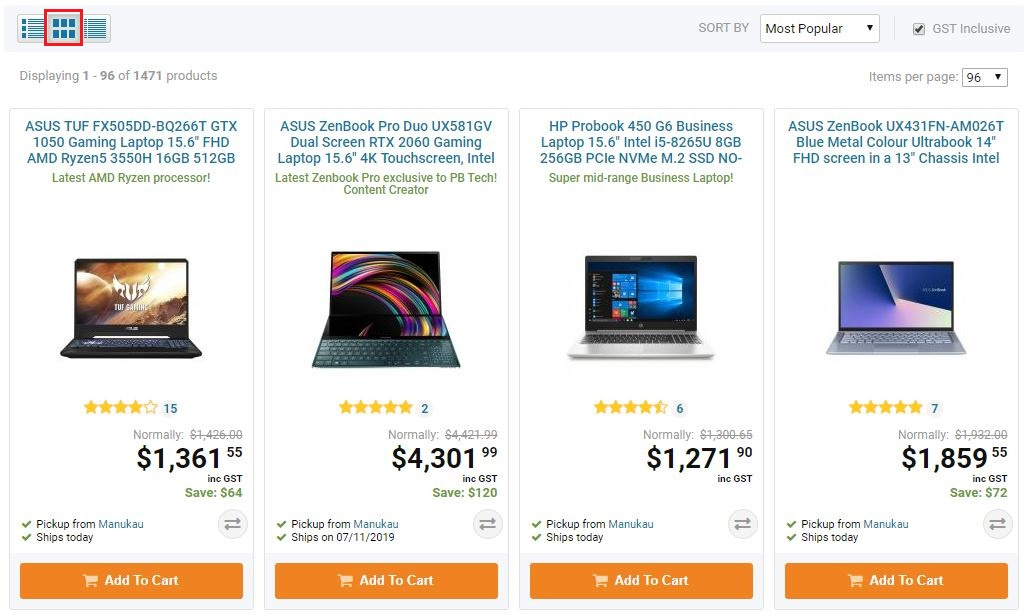Click compare icon on HP Probook 450
Viewport: 1025px width, 616px height.
[742, 523]
